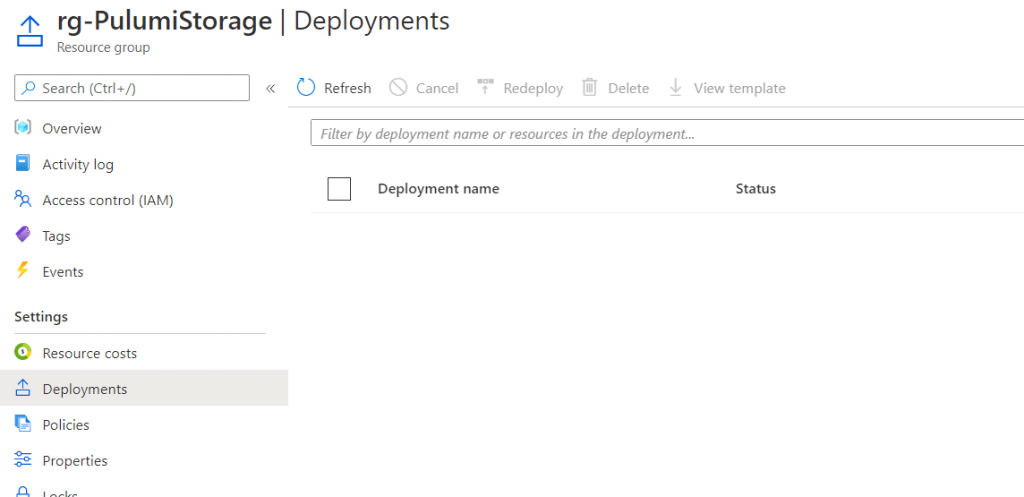This screenshot has width=1024, height=497.
Task: Collapse the sidebar with double chevron
Action: pos(270,88)
